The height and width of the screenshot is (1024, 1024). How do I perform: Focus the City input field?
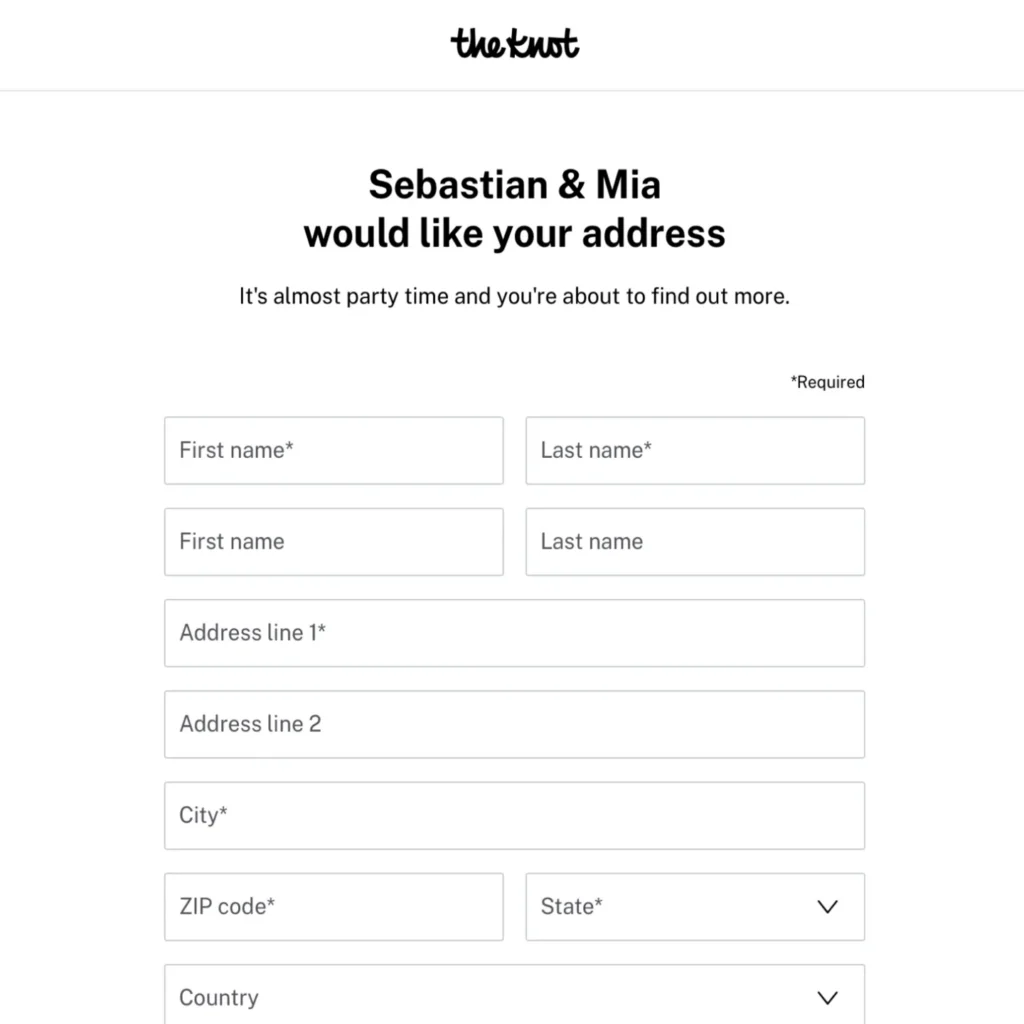[515, 816]
